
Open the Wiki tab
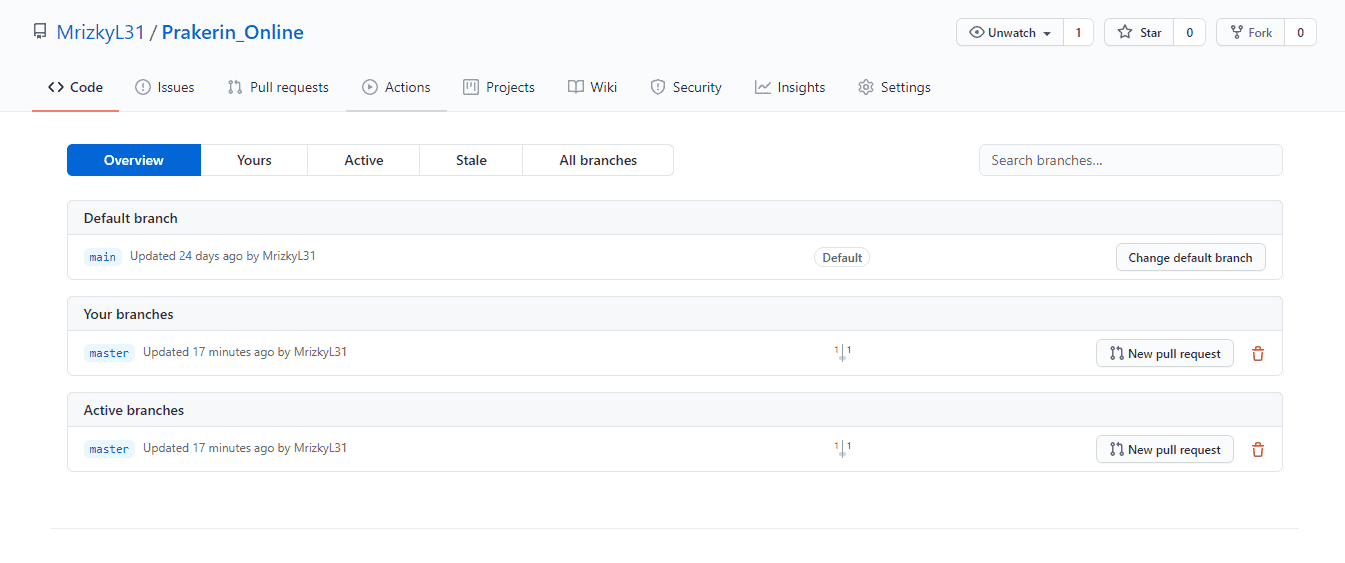click(592, 87)
